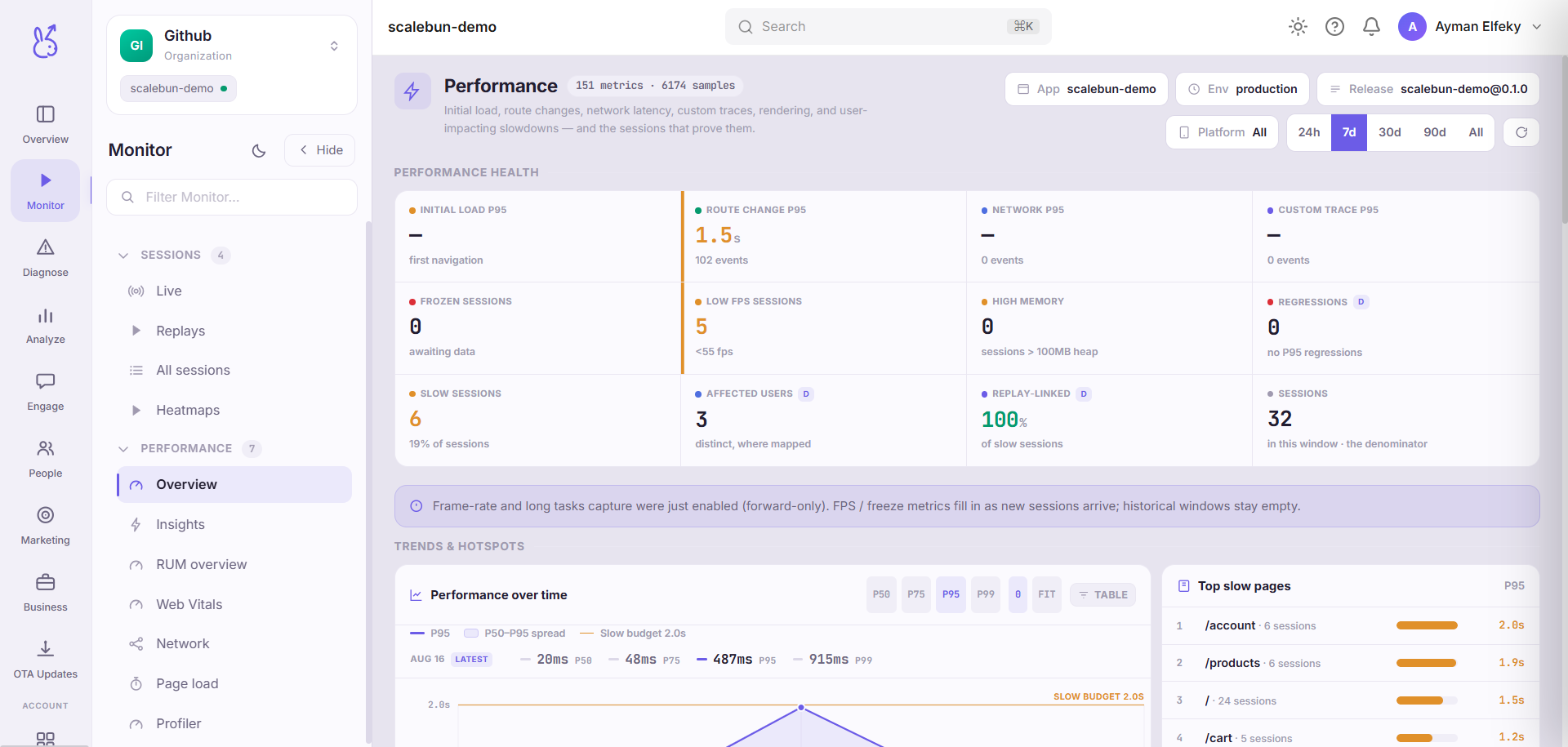The width and height of the screenshot is (1568, 747).
Task: Open the Release filter dropdown
Action: 1428,89
